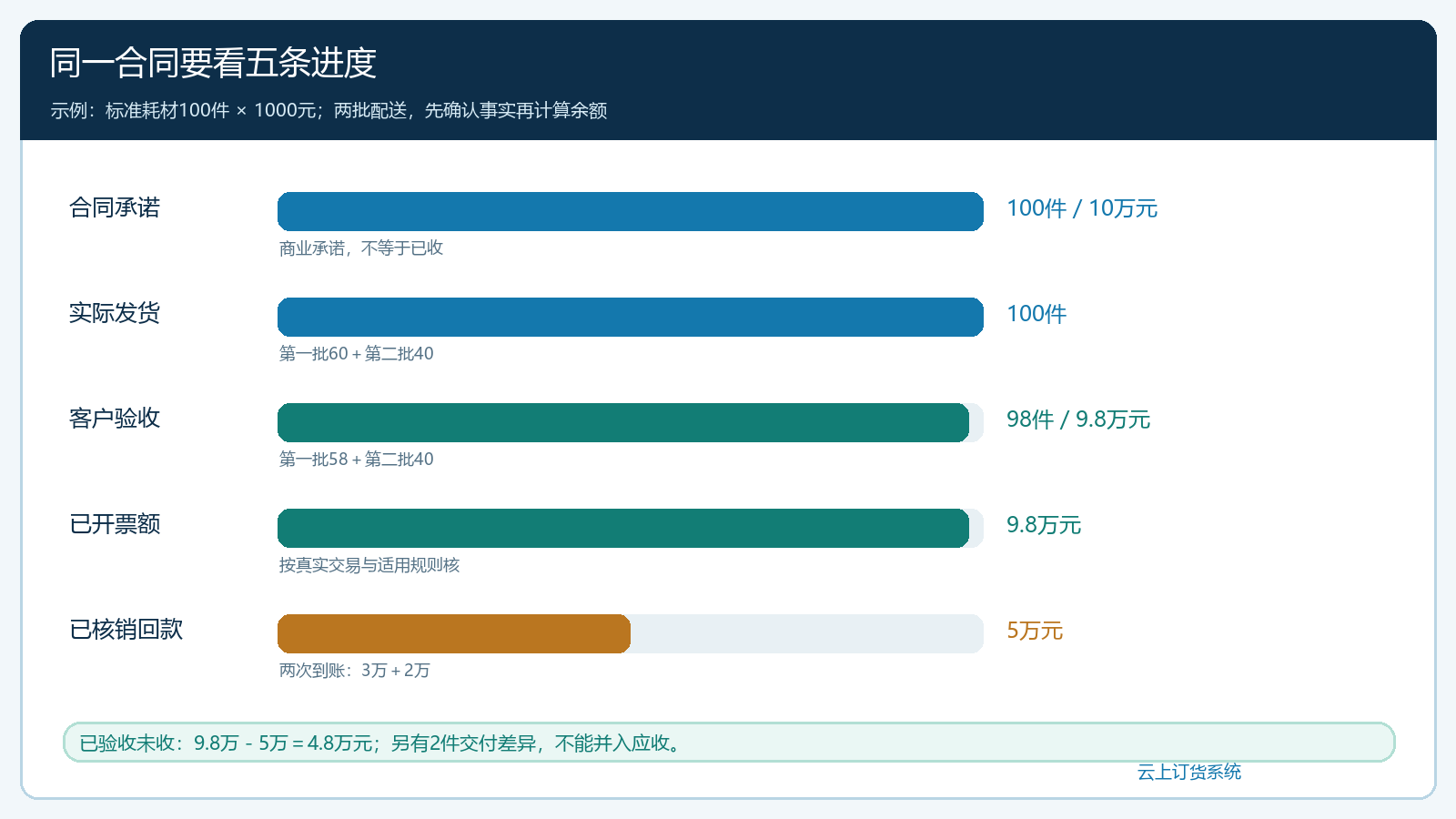Click the 已核销回款 value 5万元
This screenshot has width=1456, height=819.
1035,631
